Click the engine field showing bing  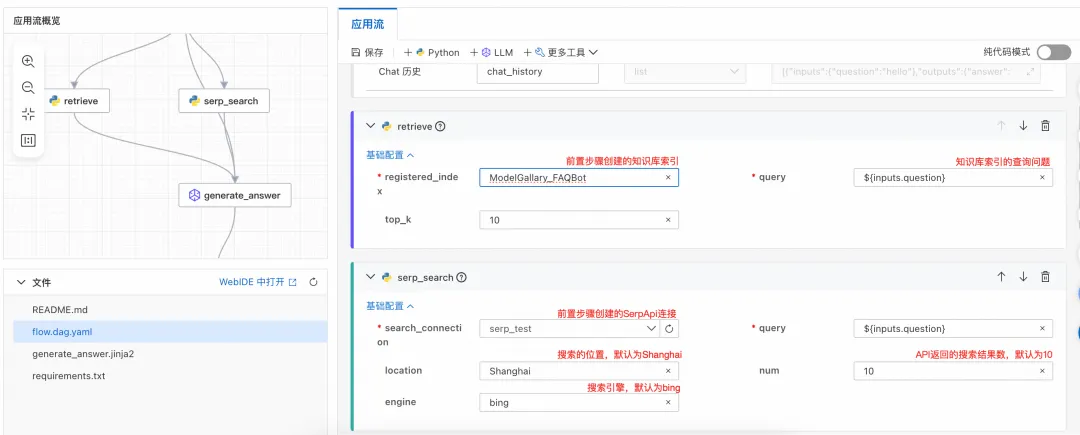pos(579,403)
